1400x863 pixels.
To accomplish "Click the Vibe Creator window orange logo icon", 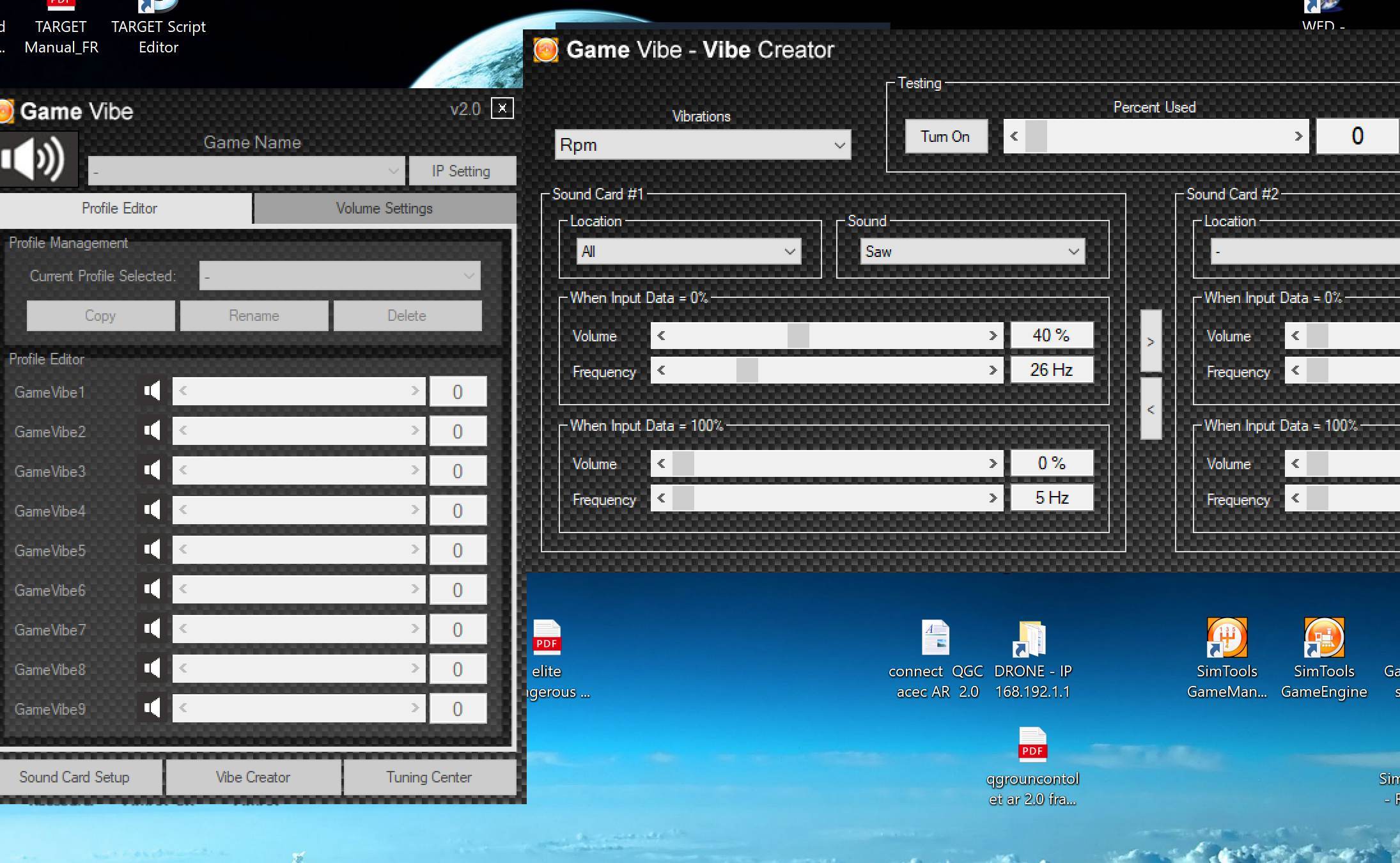I will pos(546,50).
